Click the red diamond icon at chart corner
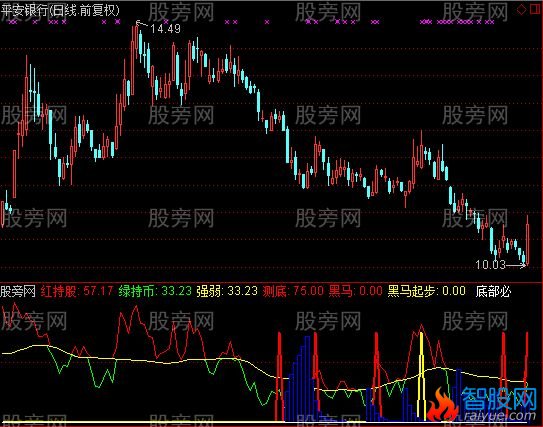This screenshot has width=543, height=427. tap(521, 10)
